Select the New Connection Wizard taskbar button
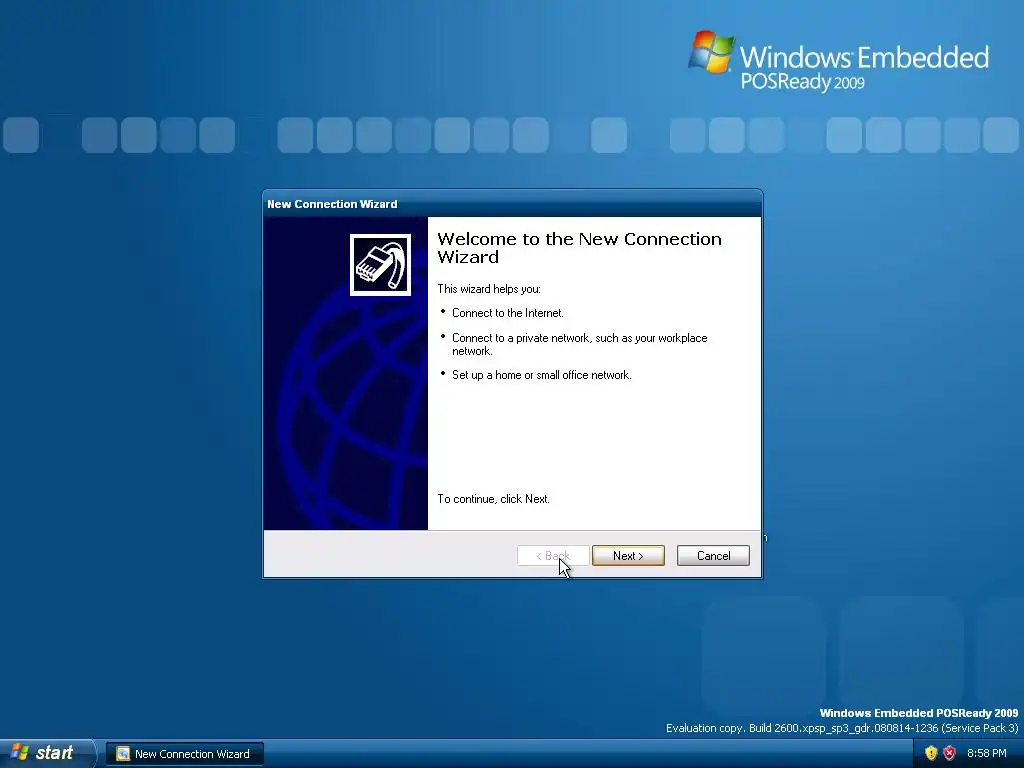This screenshot has height=768, width=1024. [185, 754]
